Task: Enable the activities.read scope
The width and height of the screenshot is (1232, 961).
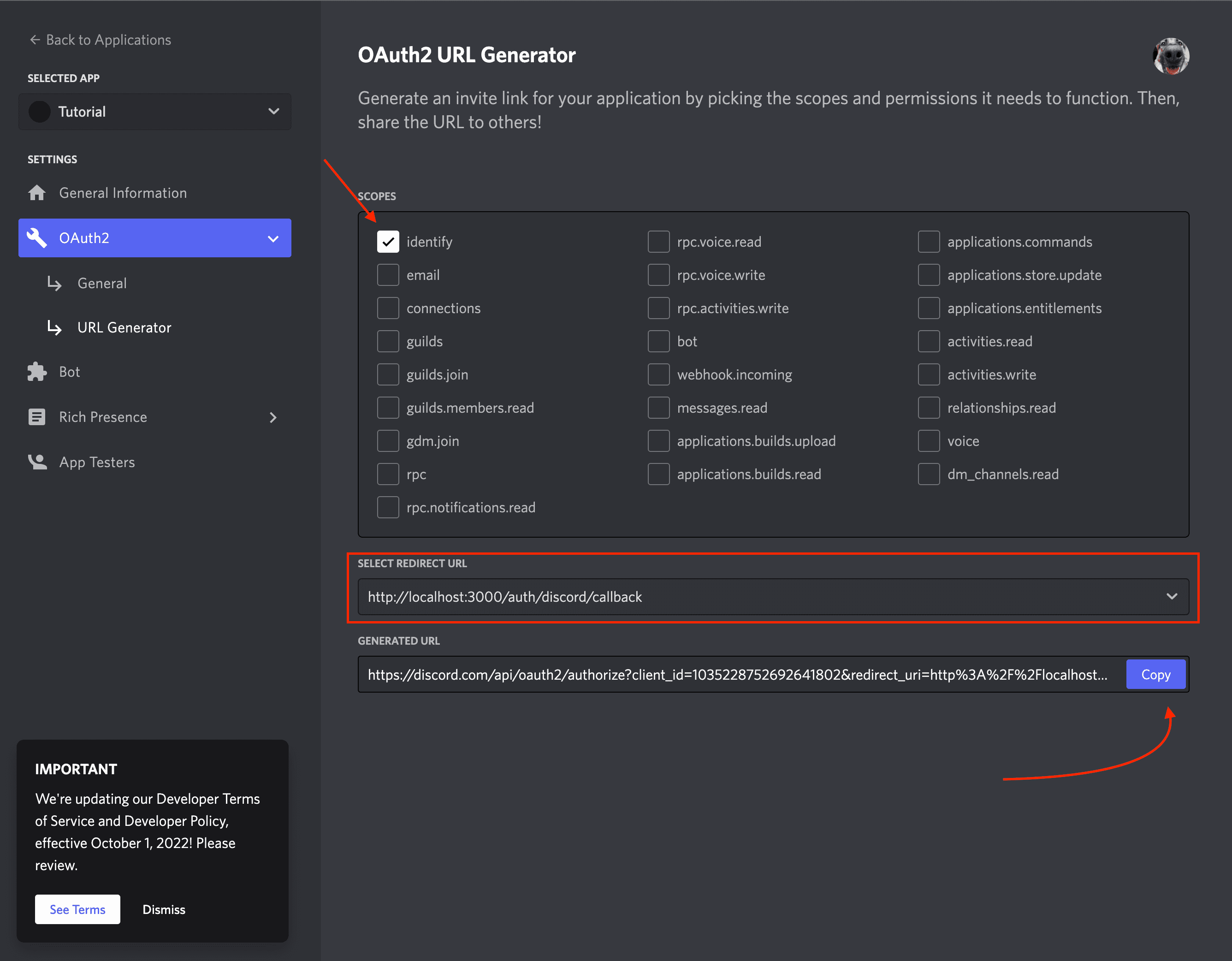Action: 929,341
